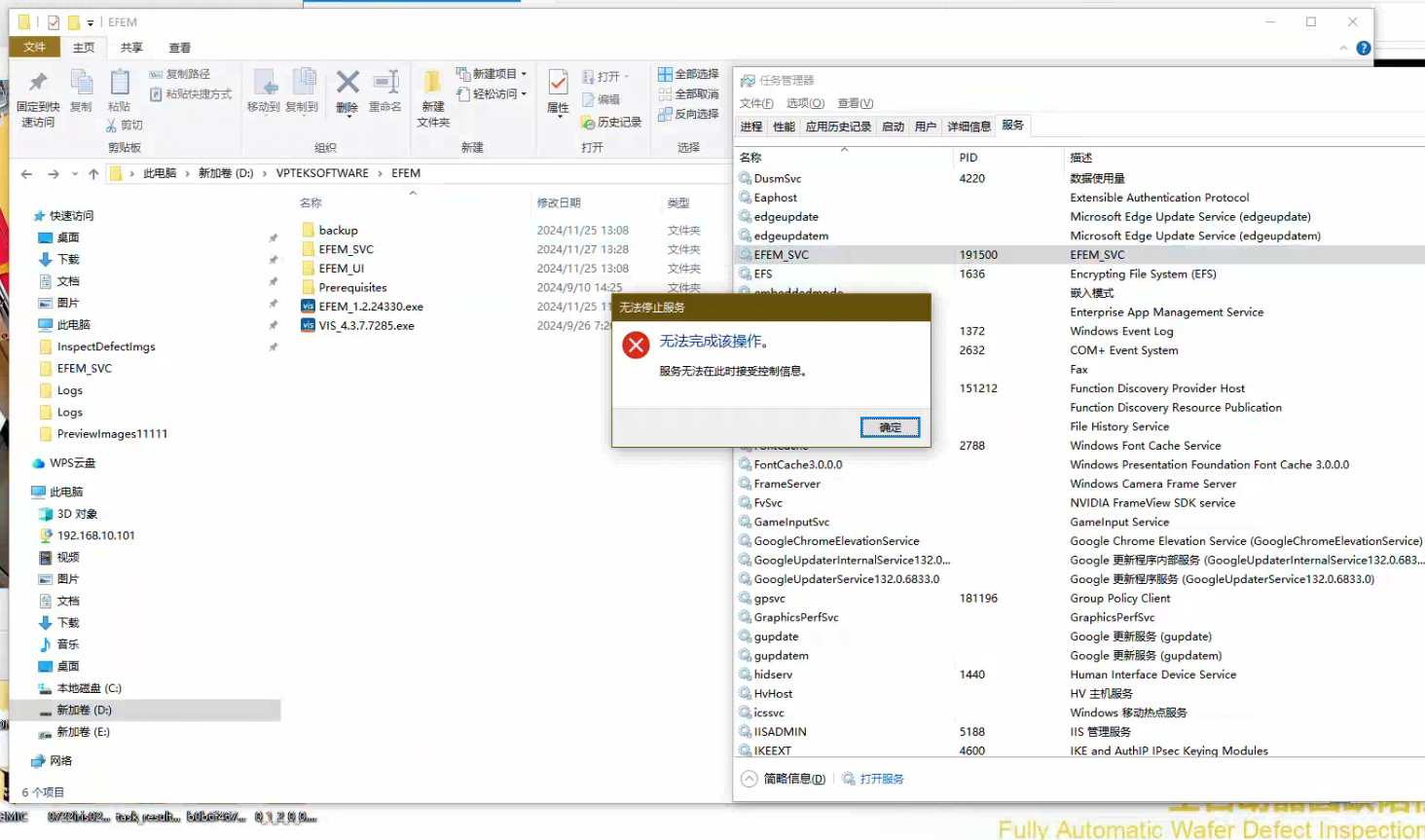Image resolution: width=1425 pixels, height=840 pixels.
Task: Open the Performance (性能) tab in Task Manager
Action: 784,127
